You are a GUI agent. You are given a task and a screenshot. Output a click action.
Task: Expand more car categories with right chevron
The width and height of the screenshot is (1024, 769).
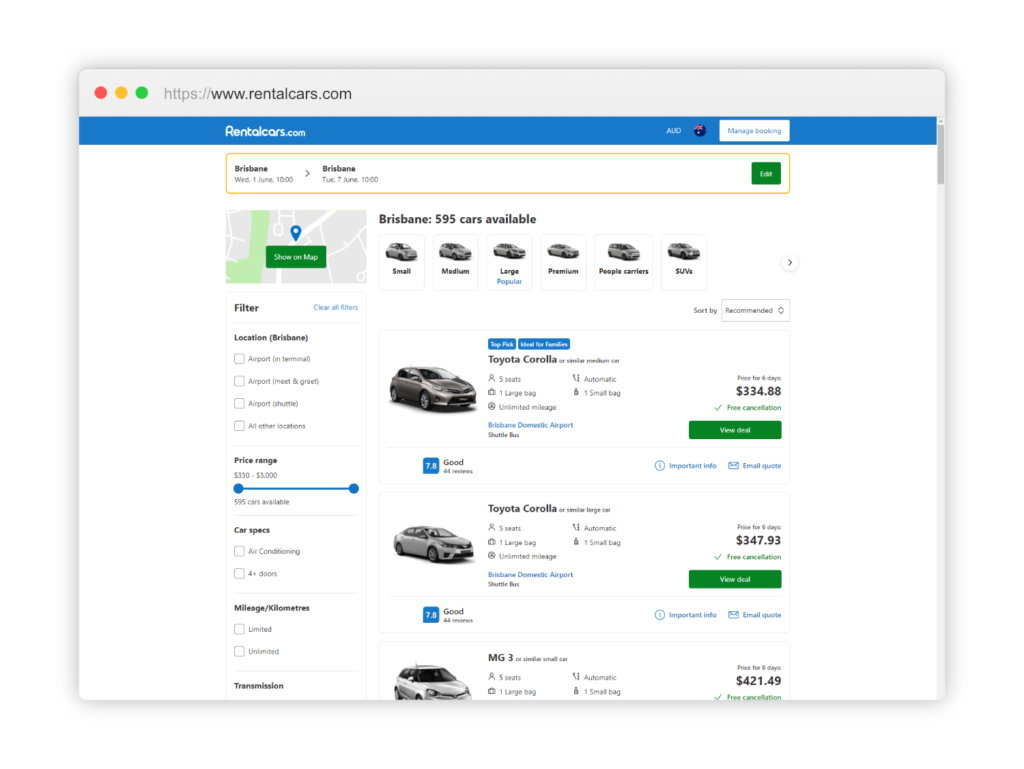point(790,261)
